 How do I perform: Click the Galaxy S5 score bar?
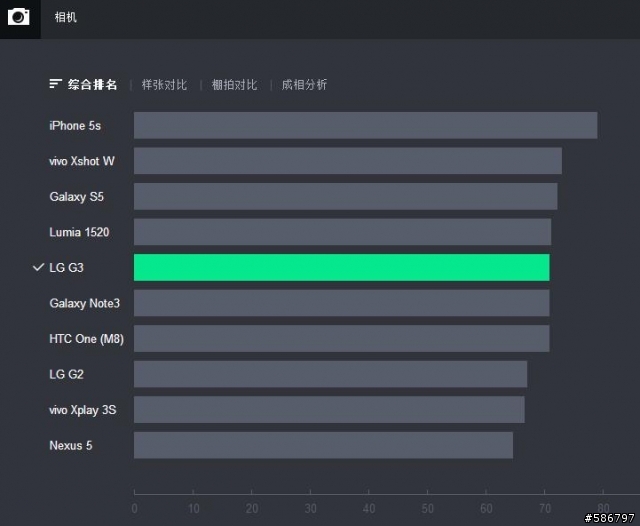coord(346,196)
